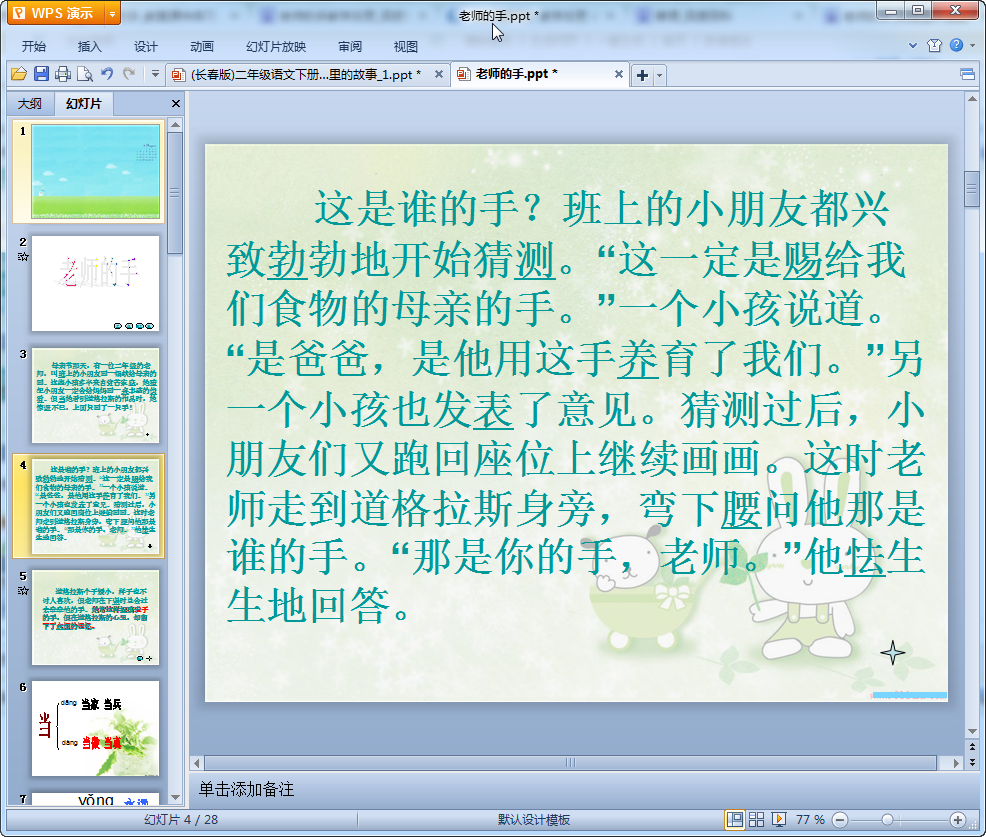Viewport: 986px width, 837px height.
Task: Open the quick access toolbar customize dropdown
Action: pyautogui.click(x=155, y=74)
